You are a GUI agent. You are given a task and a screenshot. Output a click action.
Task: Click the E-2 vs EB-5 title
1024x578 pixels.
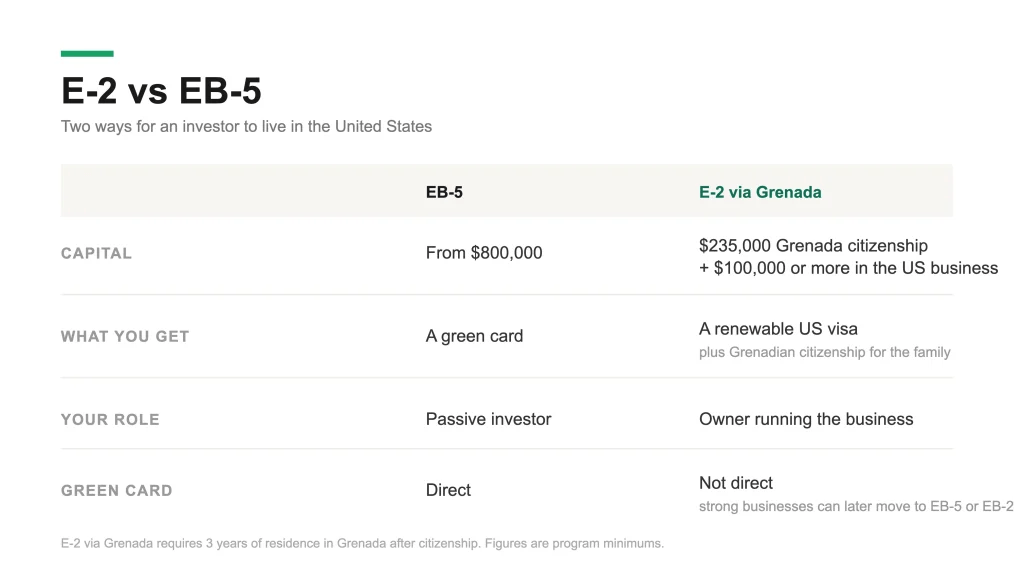161,90
